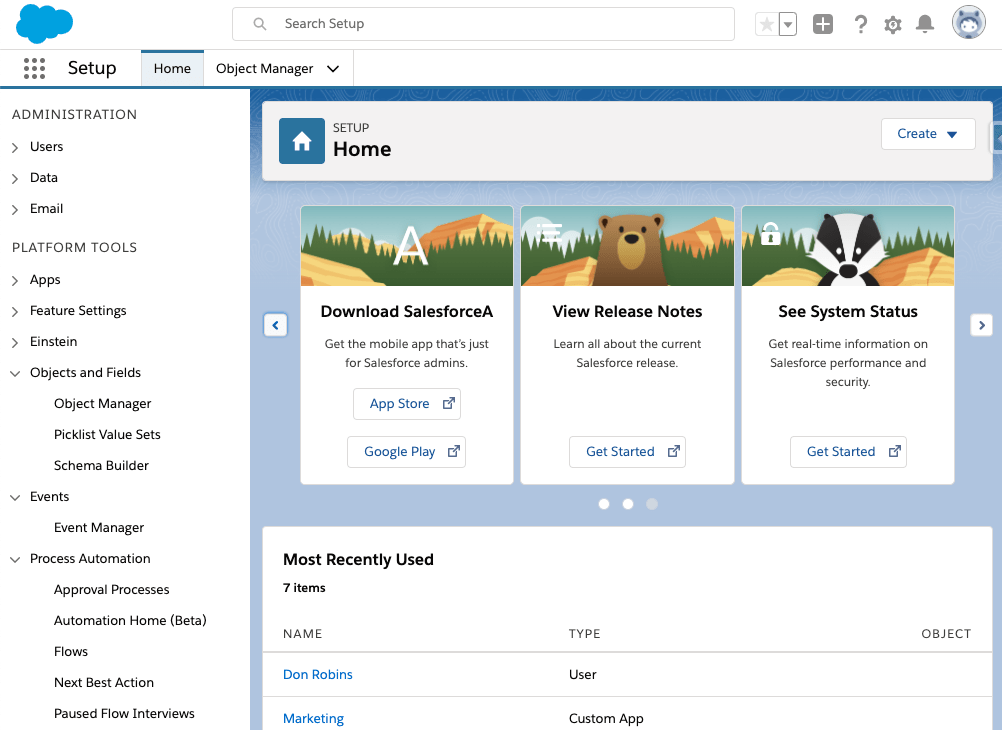
Task: Click the second carousel pagination dot
Action: click(x=627, y=504)
